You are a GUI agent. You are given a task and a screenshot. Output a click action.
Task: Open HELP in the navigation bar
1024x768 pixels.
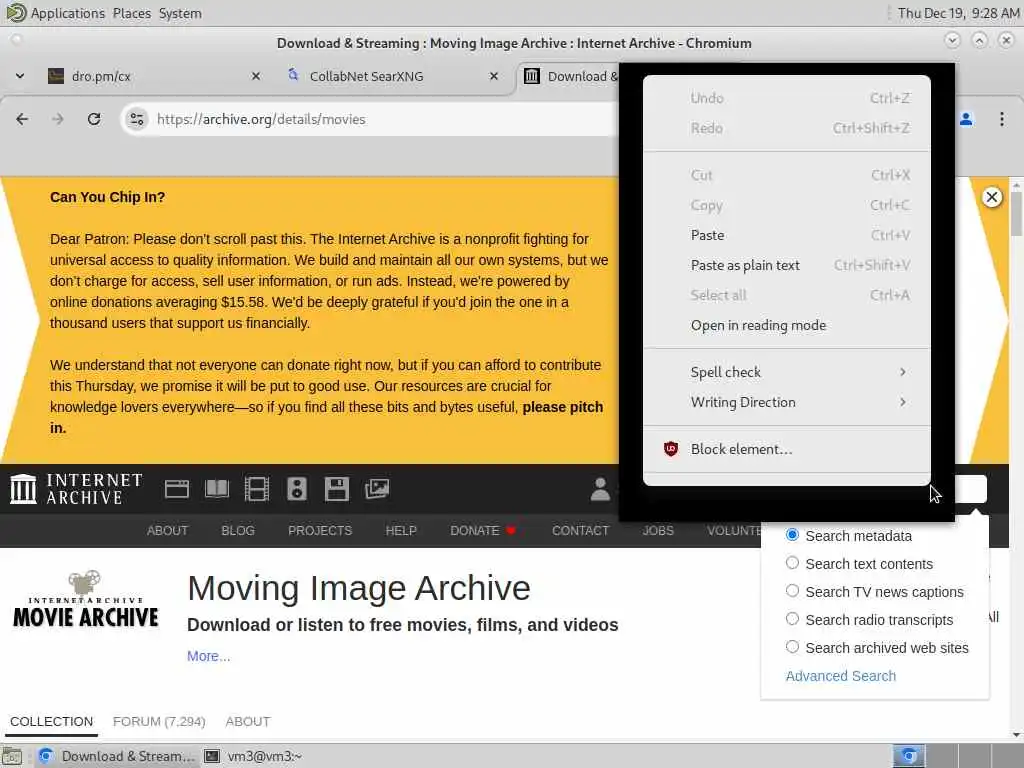[401, 530]
